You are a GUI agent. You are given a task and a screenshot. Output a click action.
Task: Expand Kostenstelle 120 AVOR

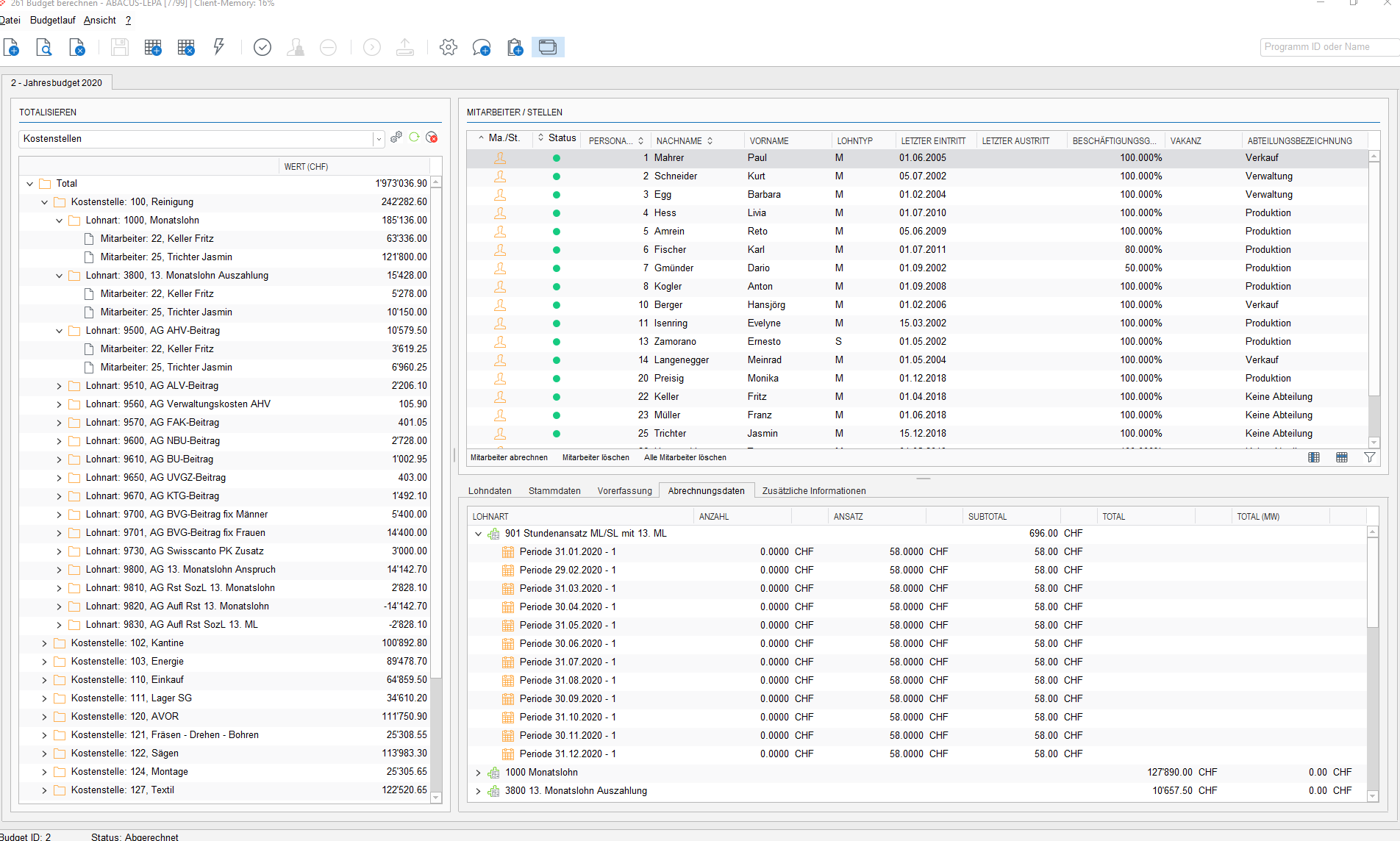(45, 717)
